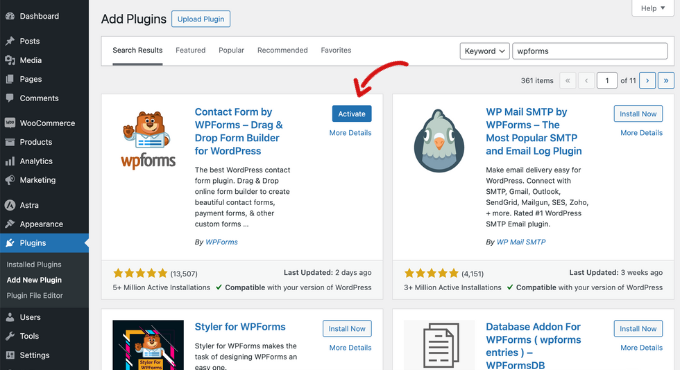Click the Plugins plug icon
Screen dimensions: 680x370
coord(10,243)
